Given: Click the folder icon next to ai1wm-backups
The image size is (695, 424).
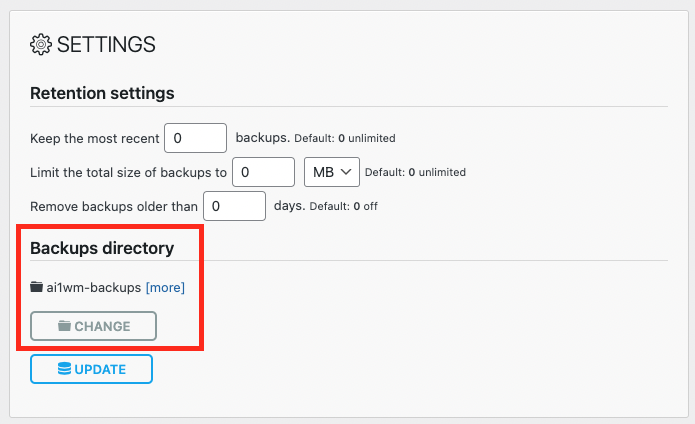Looking at the screenshot, I should coord(37,287).
